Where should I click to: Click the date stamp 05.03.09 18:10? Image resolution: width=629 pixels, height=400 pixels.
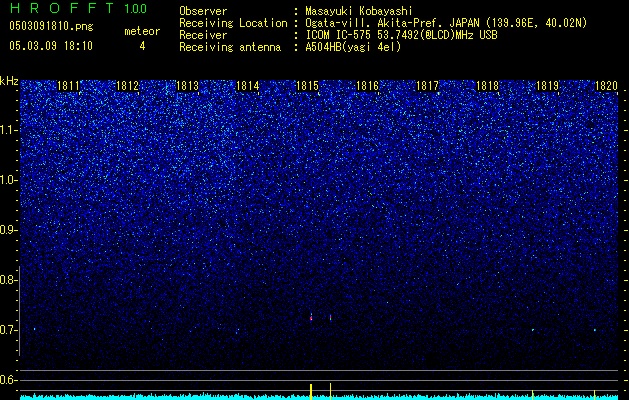point(51,46)
